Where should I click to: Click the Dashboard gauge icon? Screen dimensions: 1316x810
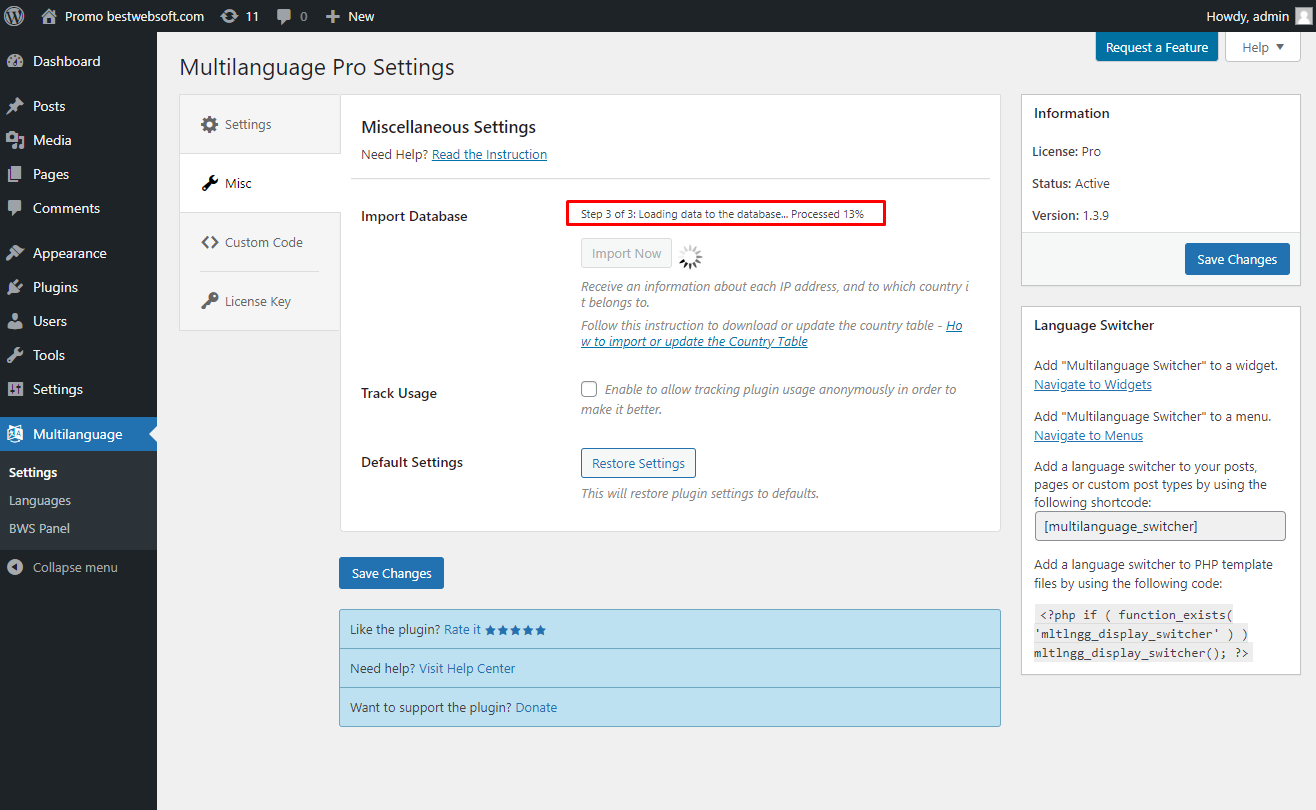pos(15,61)
